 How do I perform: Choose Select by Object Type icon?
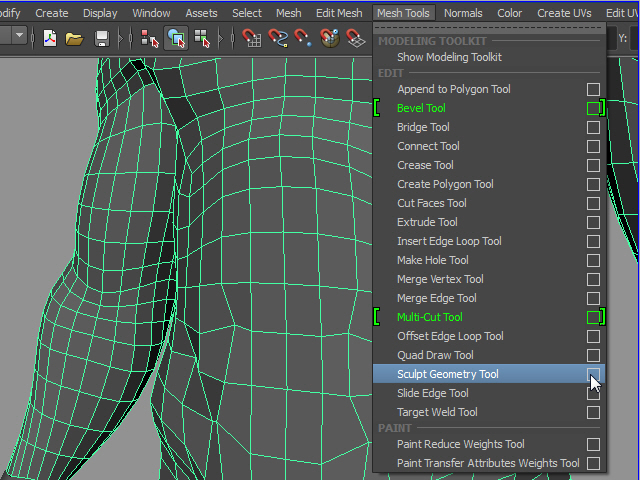[176, 38]
